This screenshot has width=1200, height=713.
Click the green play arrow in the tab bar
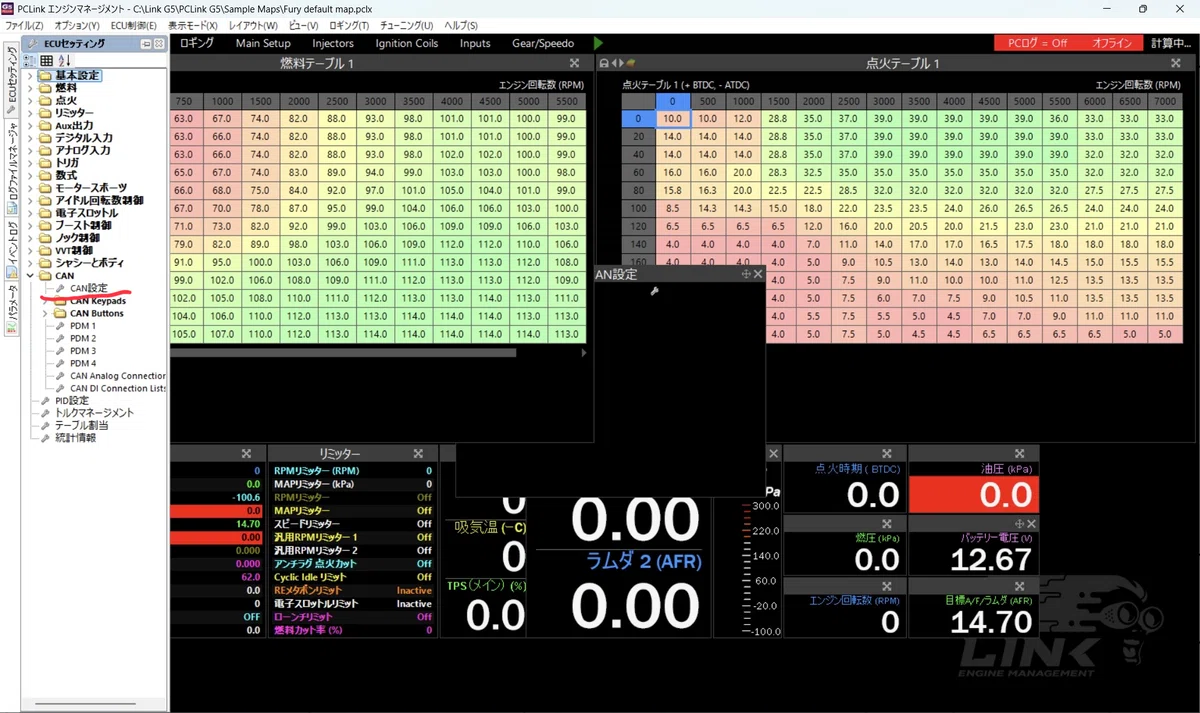[x=598, y=43]
